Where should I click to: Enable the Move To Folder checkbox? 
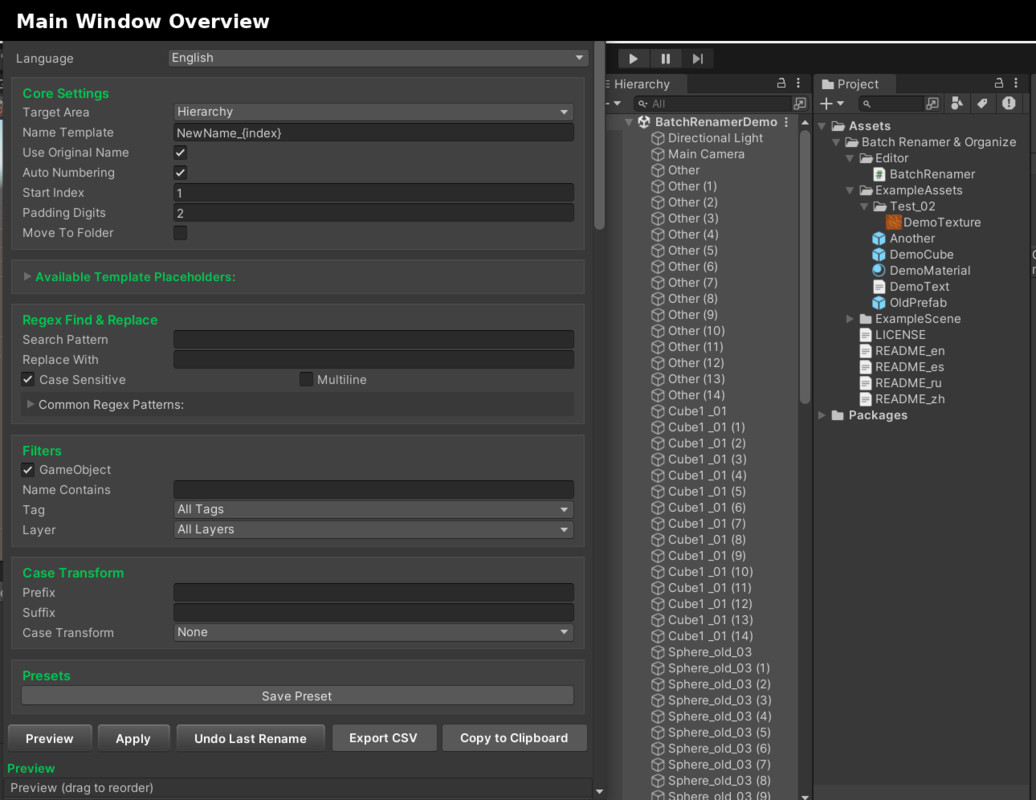pos(180,233)
